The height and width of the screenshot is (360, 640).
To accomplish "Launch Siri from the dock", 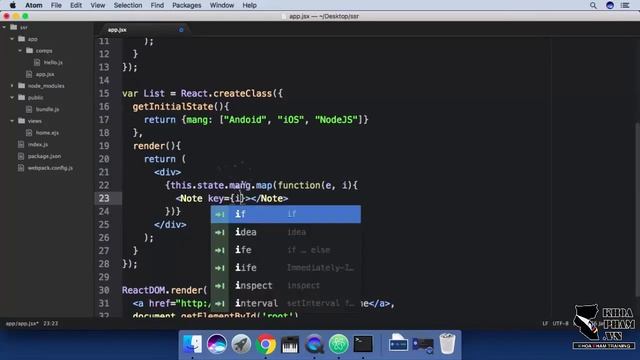I will [x=217, y=344].
